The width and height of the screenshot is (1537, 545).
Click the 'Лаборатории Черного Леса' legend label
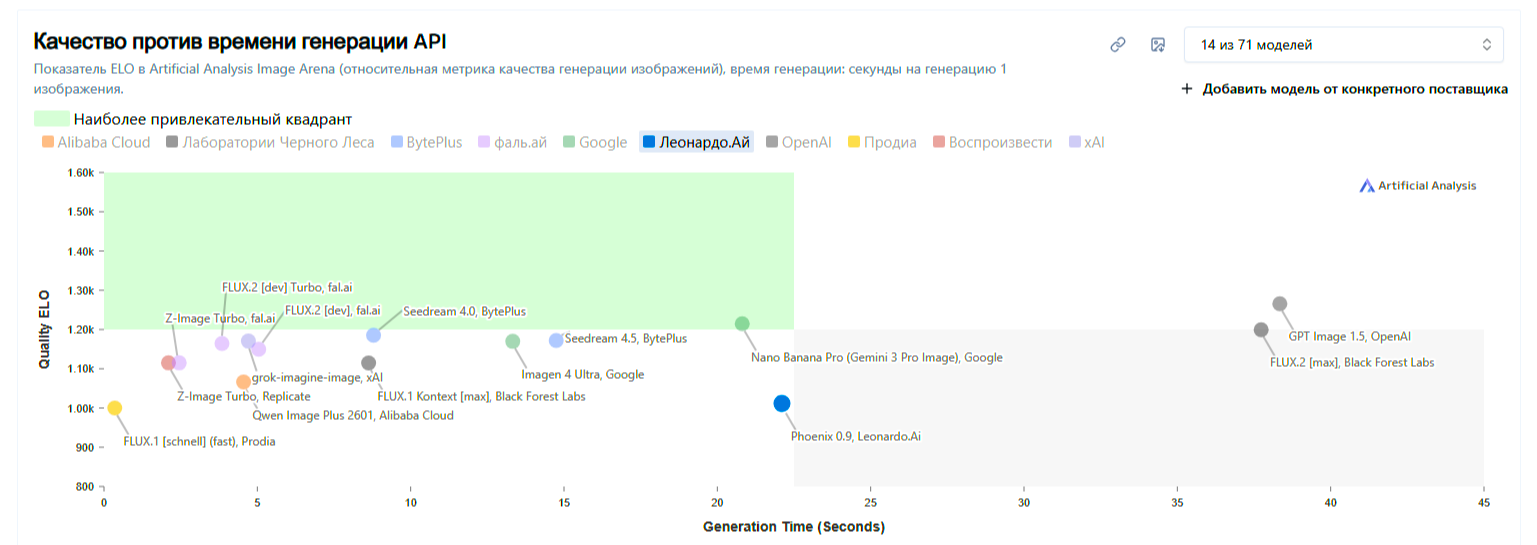pyautogui.click(x=271, y=143)
